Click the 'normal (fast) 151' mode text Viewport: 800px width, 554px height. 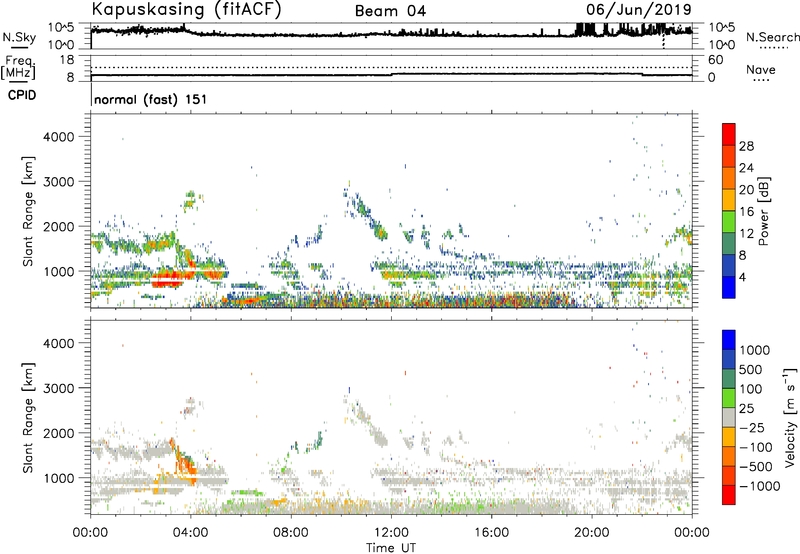151,99
